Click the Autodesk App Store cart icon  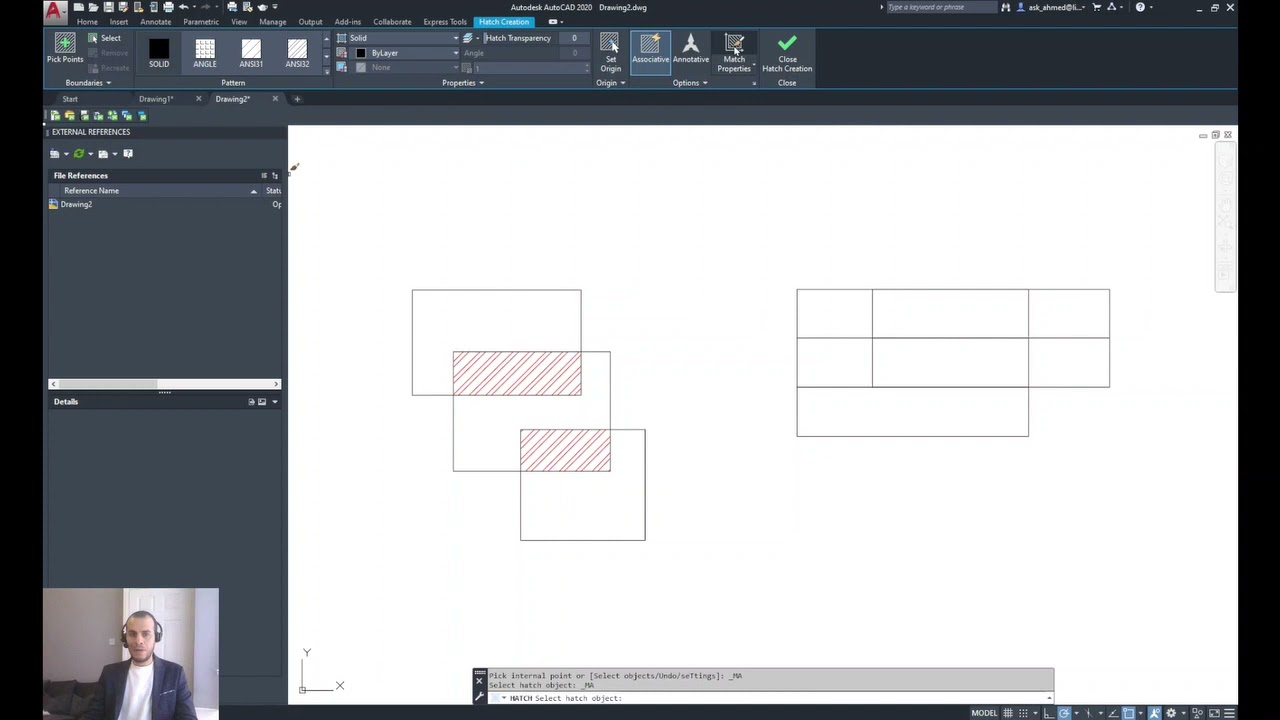click(x=1096, y=7)
